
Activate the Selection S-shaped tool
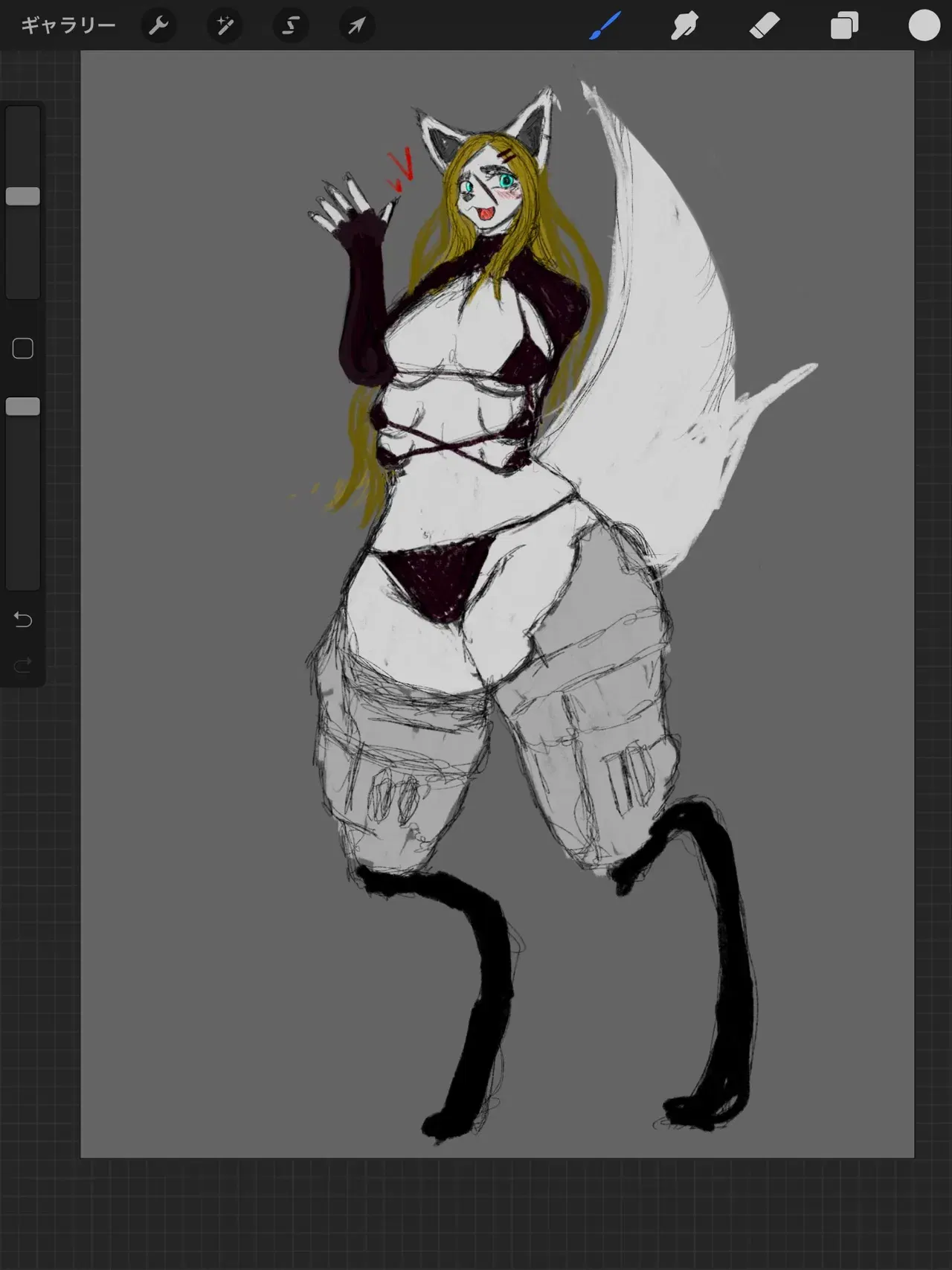pyautogui.click(x=290, y=26)
